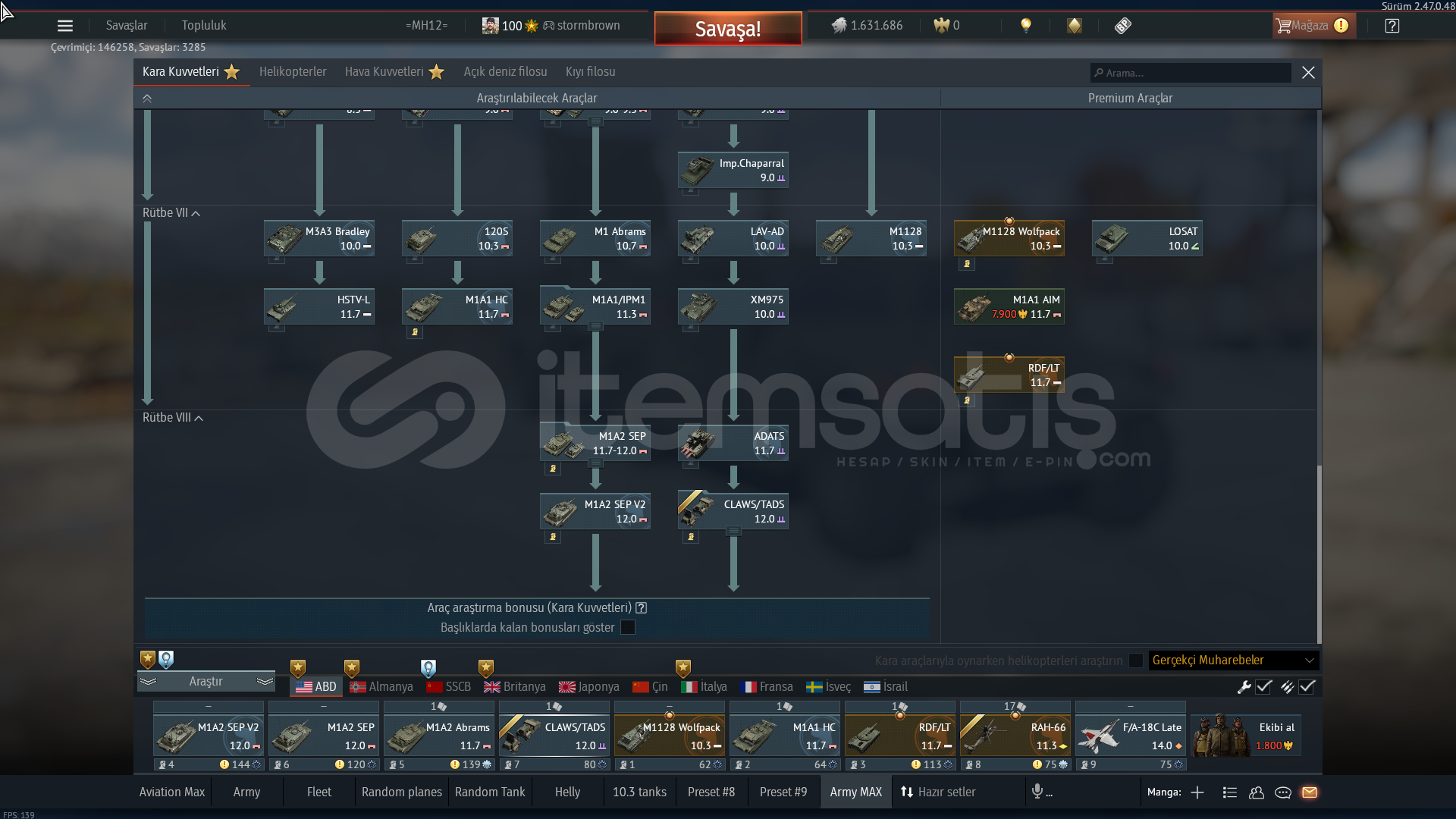The height and width of the screenshot is (819, 1456).
Task: Switch to Hava Kuvvetleri tab
Action: tap(394, 72)
